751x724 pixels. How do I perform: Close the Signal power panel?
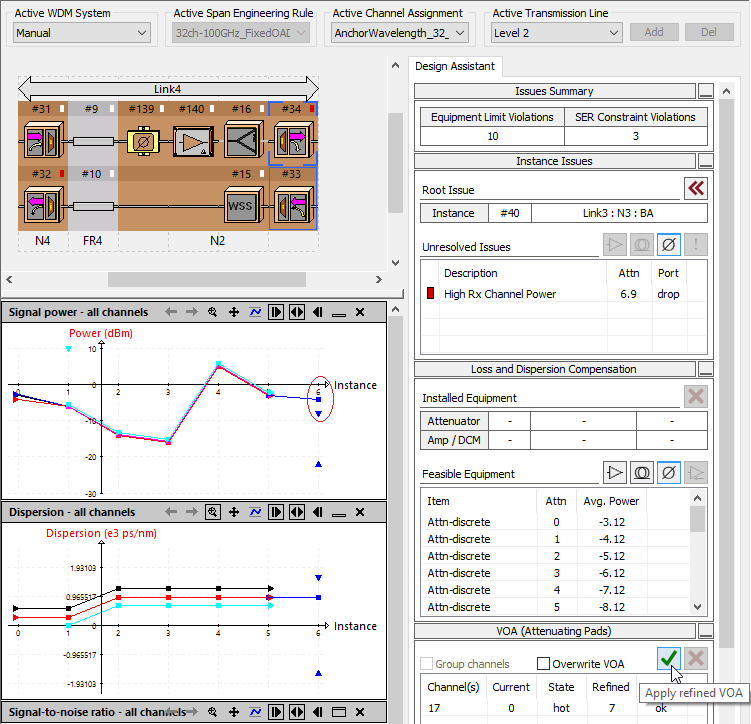(x=360, y=312)
